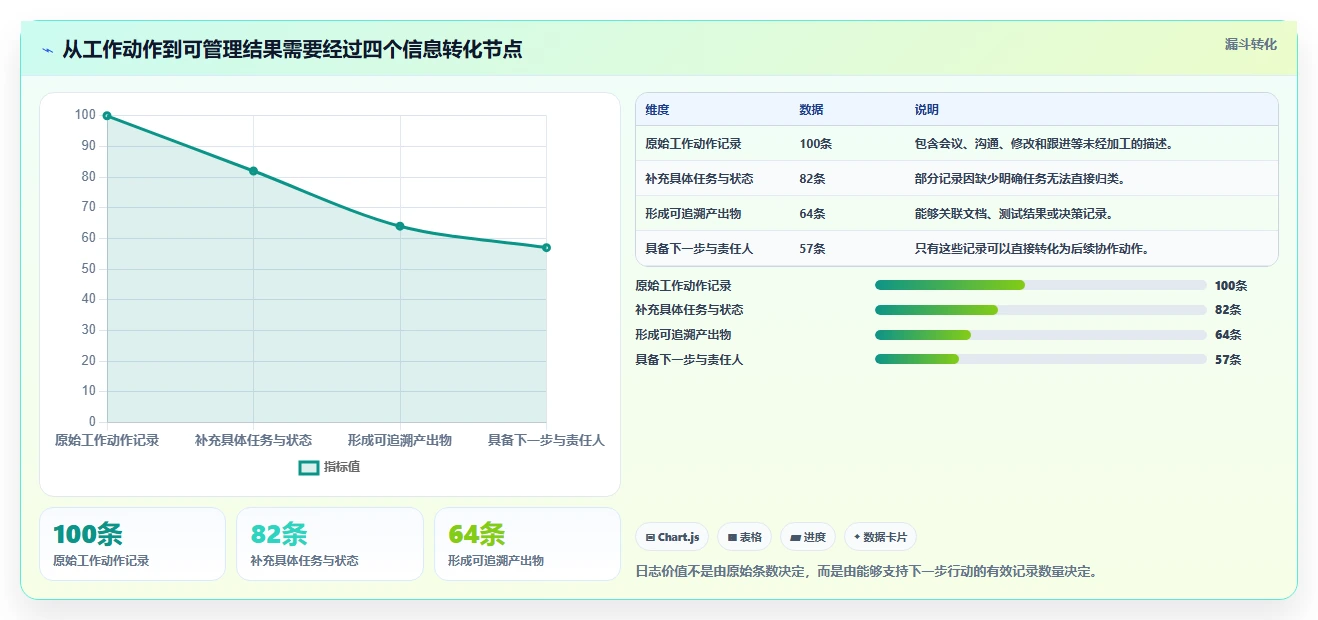
Task: Click the 100条 table data cell
Action: tap(815, 144)
